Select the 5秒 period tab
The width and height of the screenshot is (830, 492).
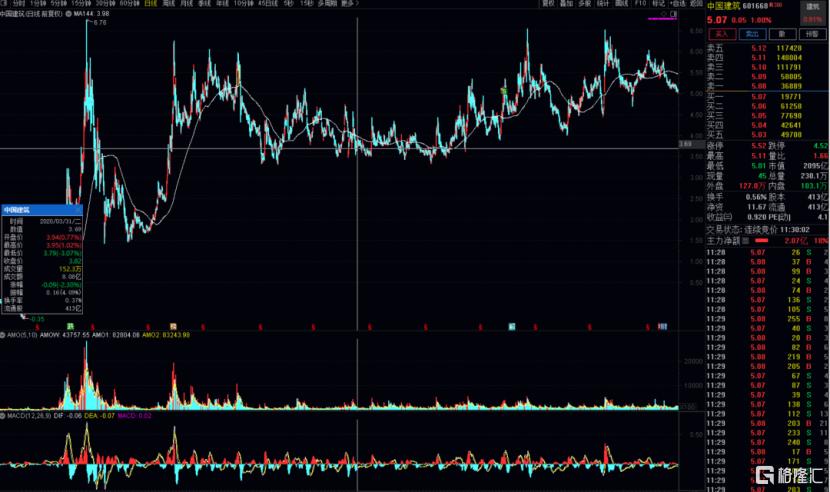click(x=288, y=3)
